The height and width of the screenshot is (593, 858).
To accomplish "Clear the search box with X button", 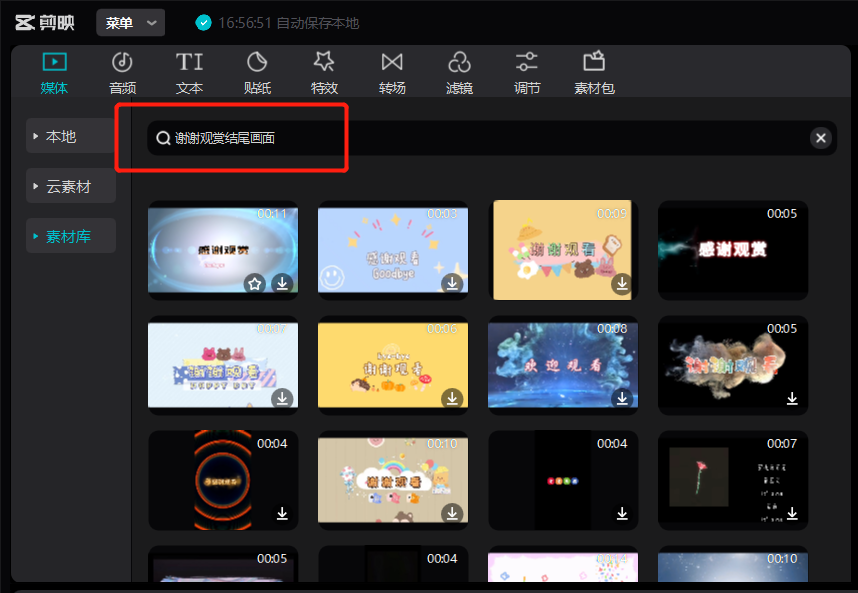I will [820, 138].
